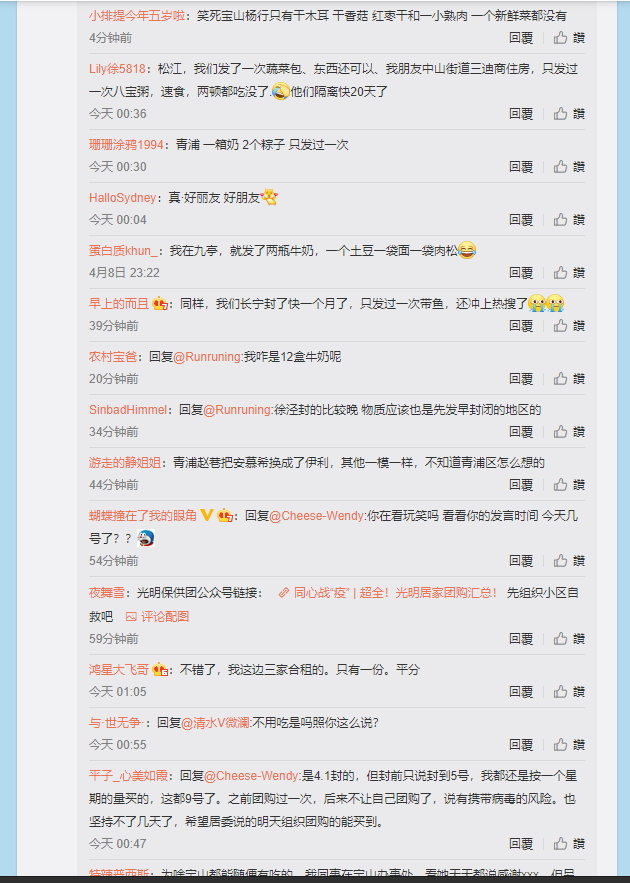The height and width of the screenshot is (883, 630).
Task: Open the @Cheese-Wendy mention in 蝴蝶's reply
Action: (x=318, y=516)
